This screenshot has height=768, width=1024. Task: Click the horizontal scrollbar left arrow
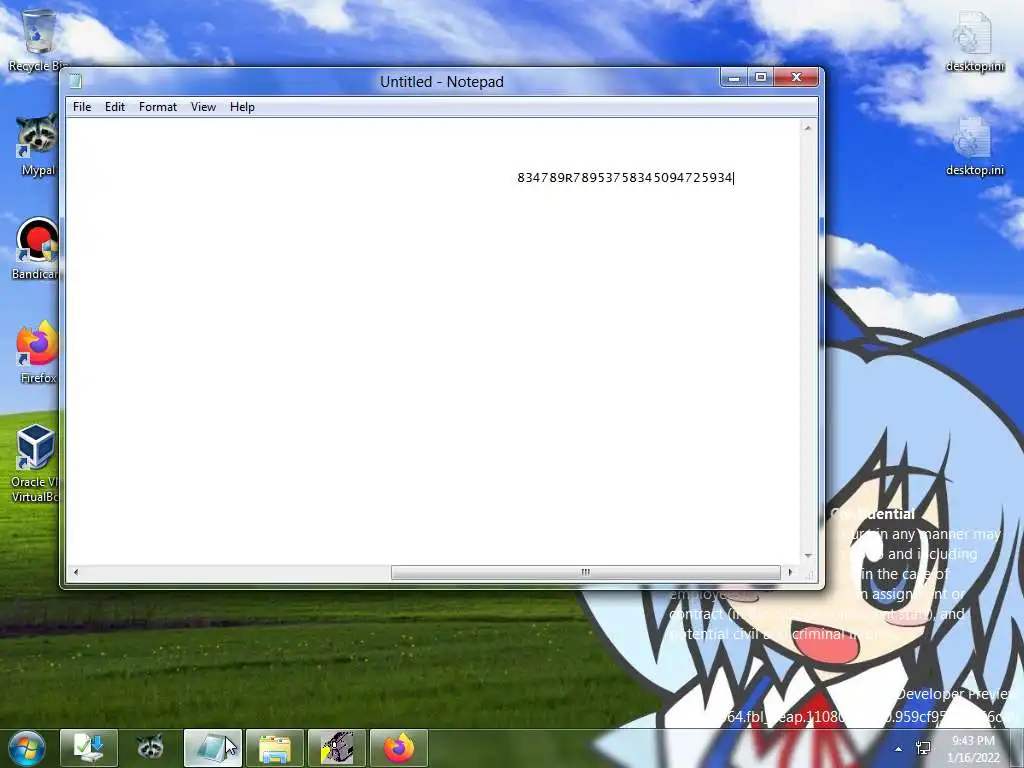76,572
